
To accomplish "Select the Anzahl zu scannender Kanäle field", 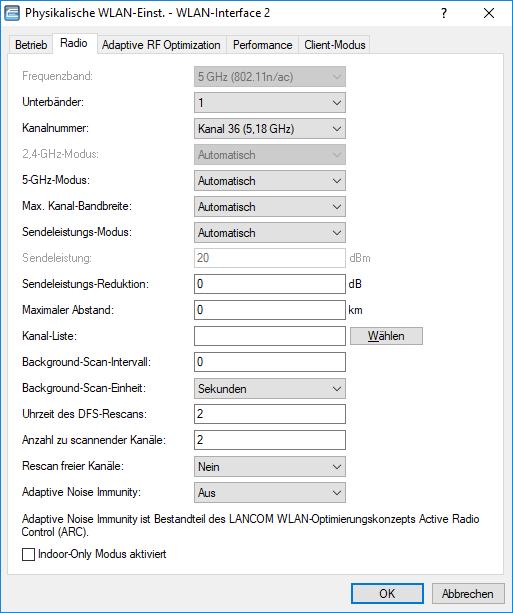I will [270, 440].
